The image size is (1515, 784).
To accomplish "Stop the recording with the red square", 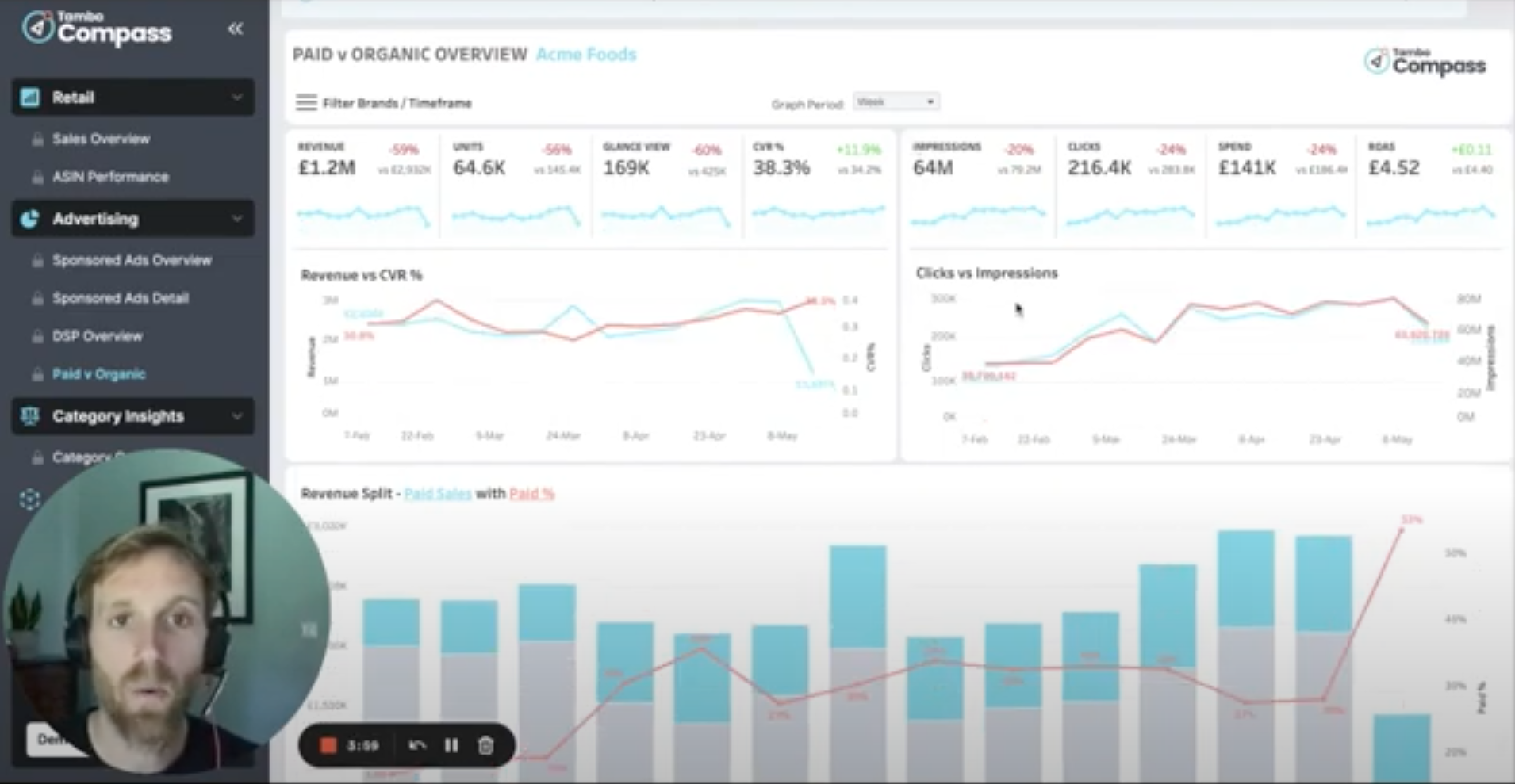I will [328, 745].
